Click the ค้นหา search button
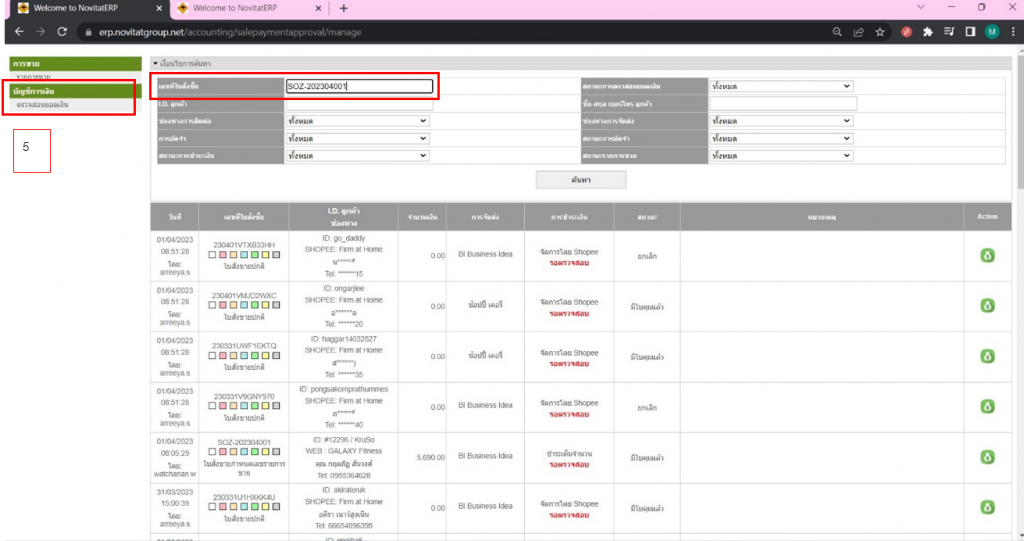1024x541 pixels. tap(581, 180)
